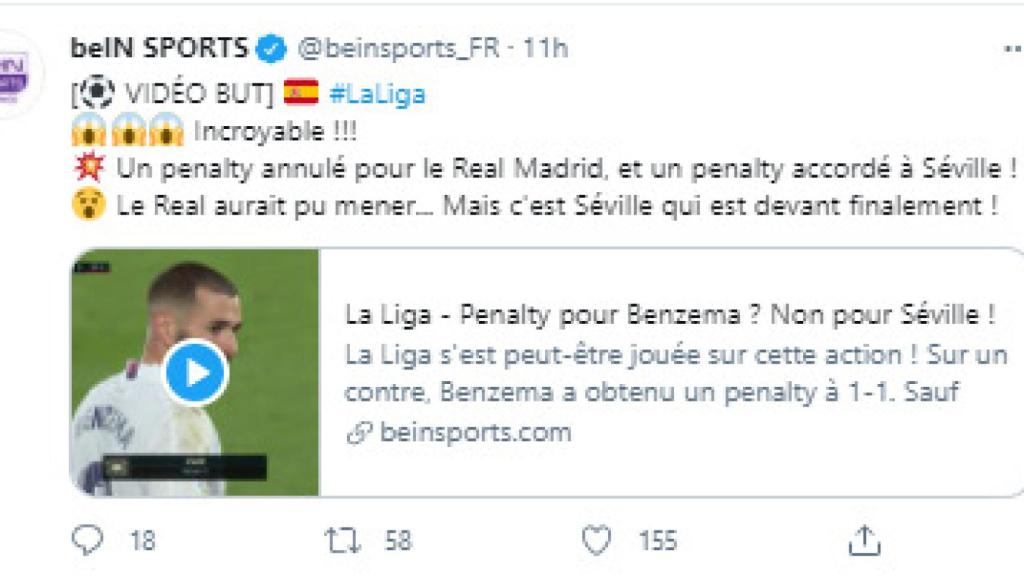
Task: Open the video thumbnail showing Benzema
Action: [191, 373]
